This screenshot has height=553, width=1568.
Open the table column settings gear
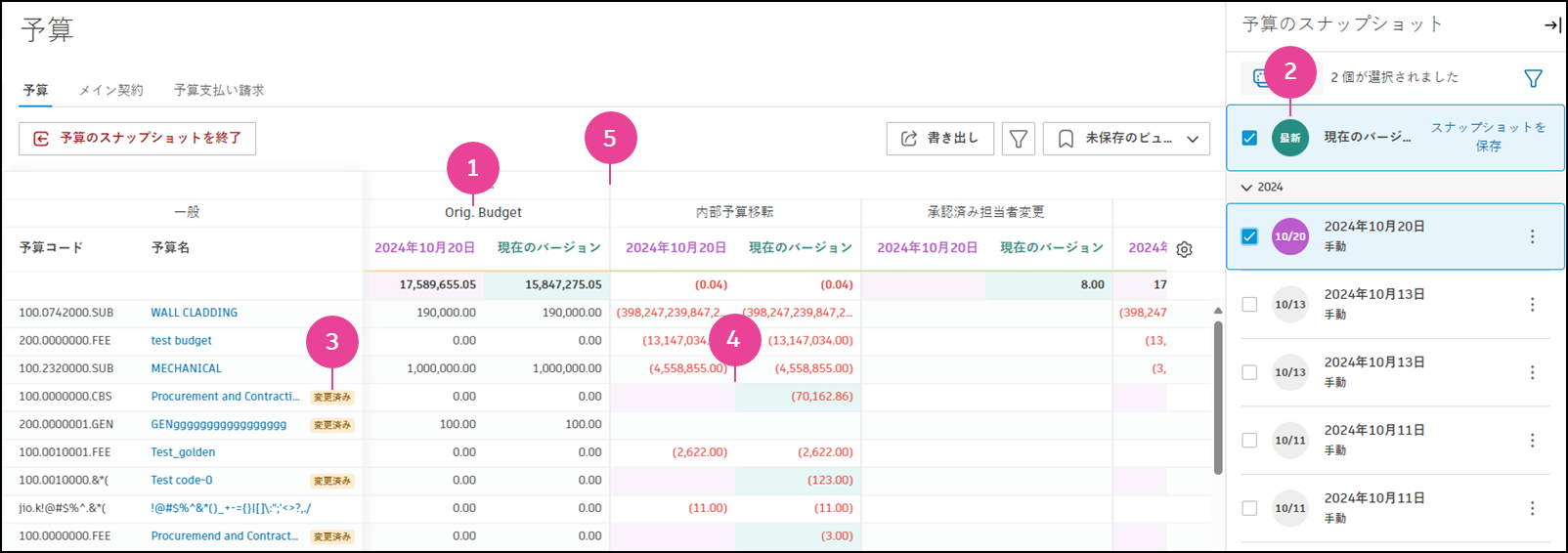point(1184,249)
